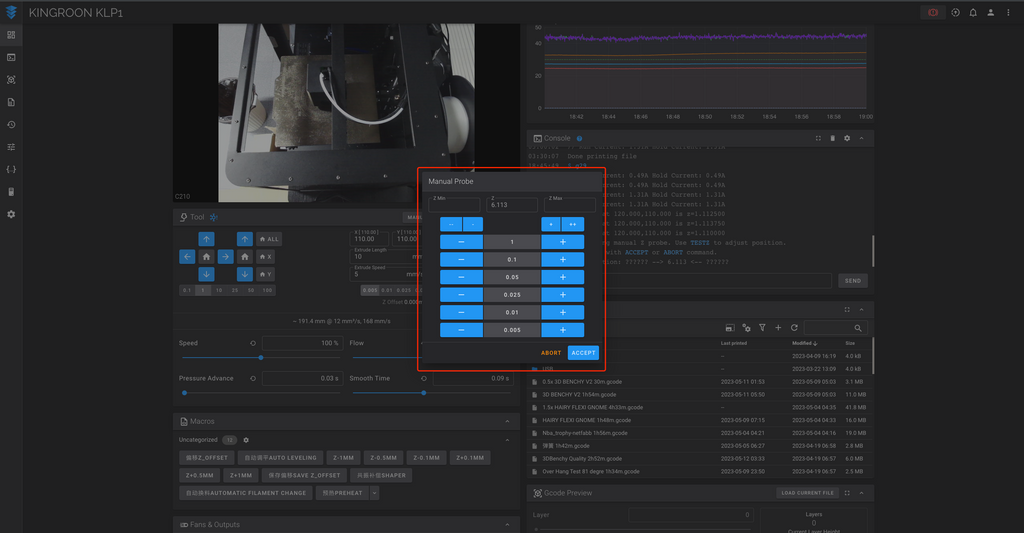The height and width of the screenshot is (533, 1024).
Task: Collapse the Console panel with its chevron
Action: pyautogui.click(x=861, y=138)
